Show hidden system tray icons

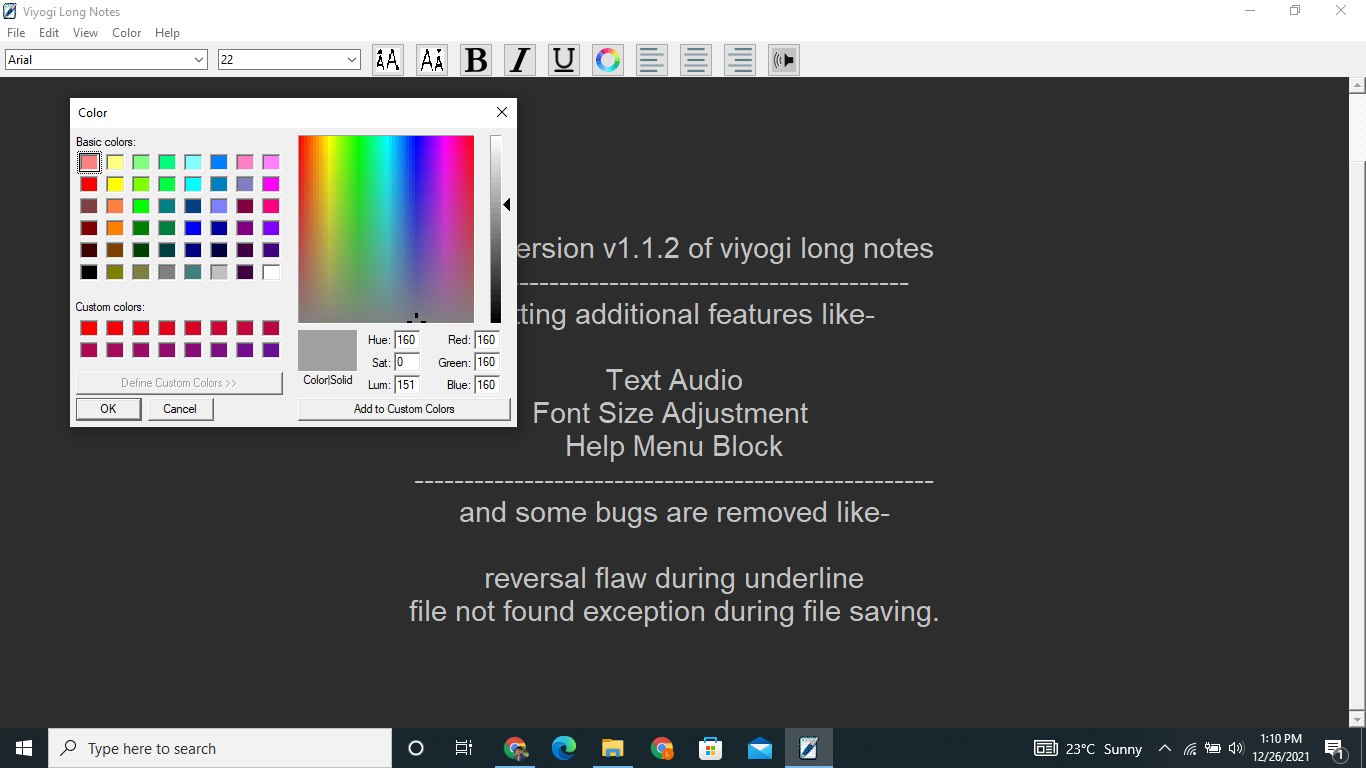pyautogui.click(x=1164, y=748)
